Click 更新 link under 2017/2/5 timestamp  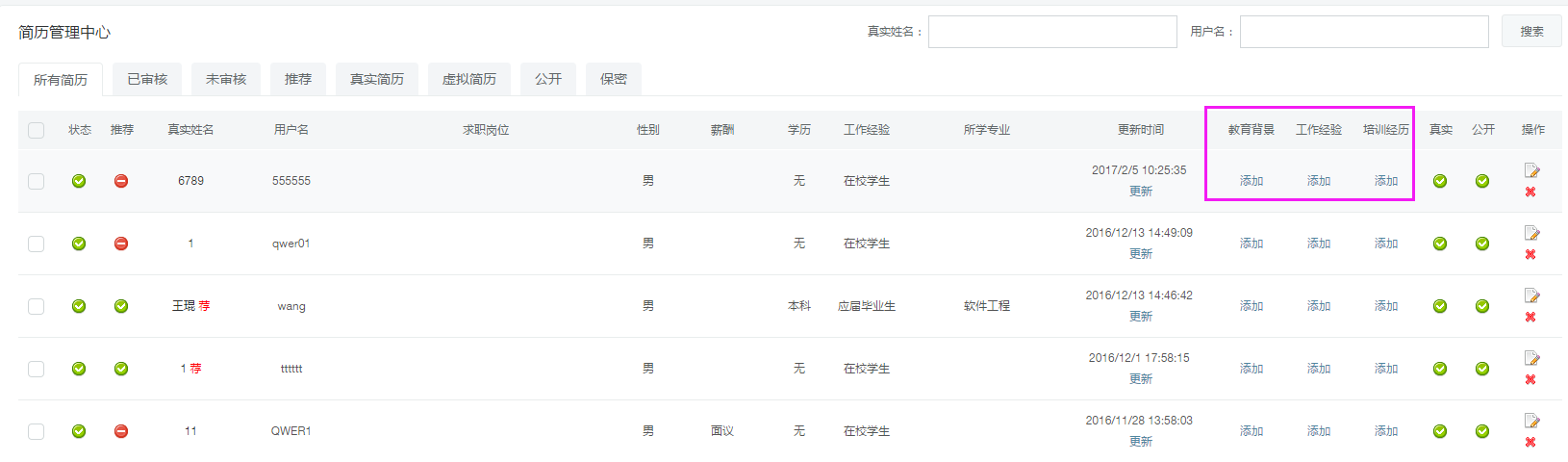click(1140, 192)
